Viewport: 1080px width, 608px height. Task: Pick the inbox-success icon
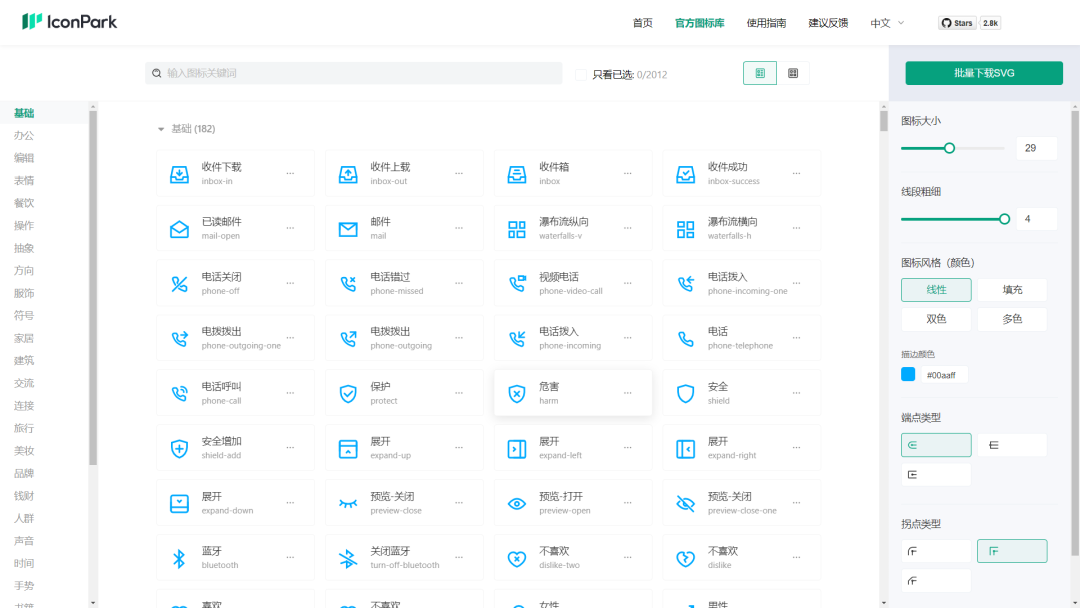pyautogui.click(x=685, y=174)
